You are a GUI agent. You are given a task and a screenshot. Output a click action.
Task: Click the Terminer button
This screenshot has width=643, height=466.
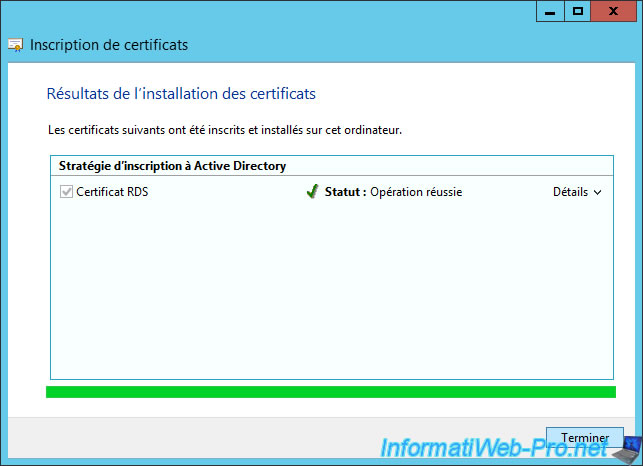(x=585, y=438)
